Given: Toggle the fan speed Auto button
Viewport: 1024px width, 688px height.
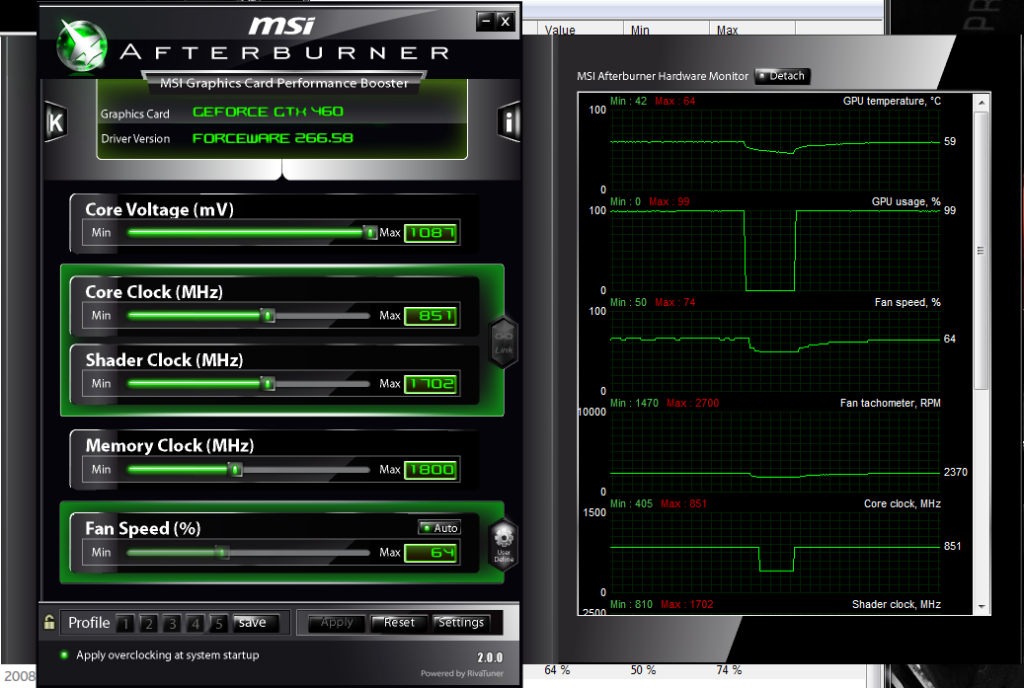Looking at the screenshot, I should click(440, 528).
